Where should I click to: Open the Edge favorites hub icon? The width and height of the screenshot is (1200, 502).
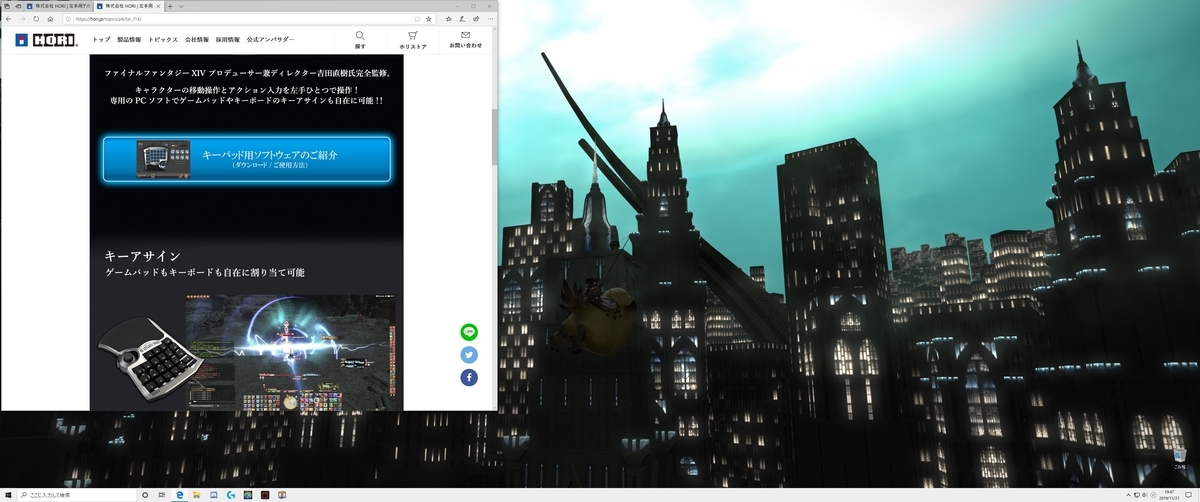click(x=448, y=19)
